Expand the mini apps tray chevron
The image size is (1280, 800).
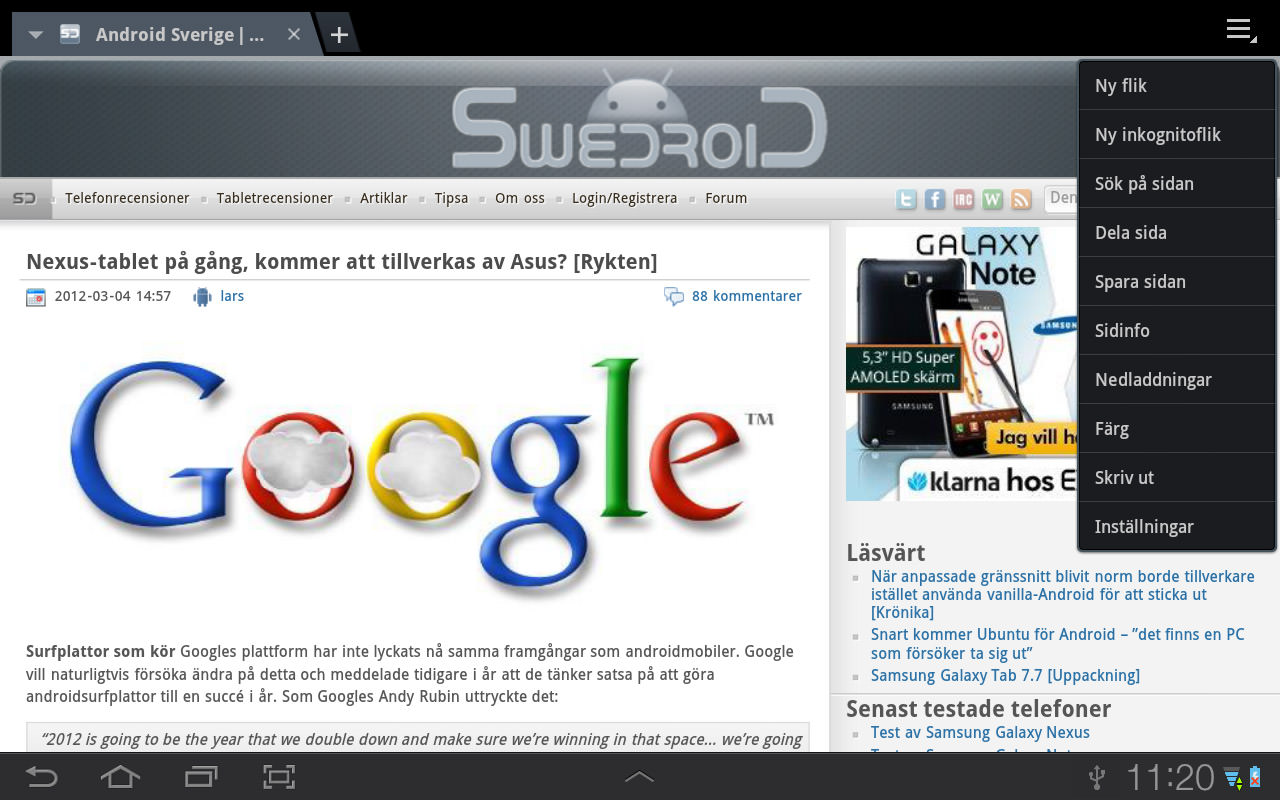(x=639, y=776)
